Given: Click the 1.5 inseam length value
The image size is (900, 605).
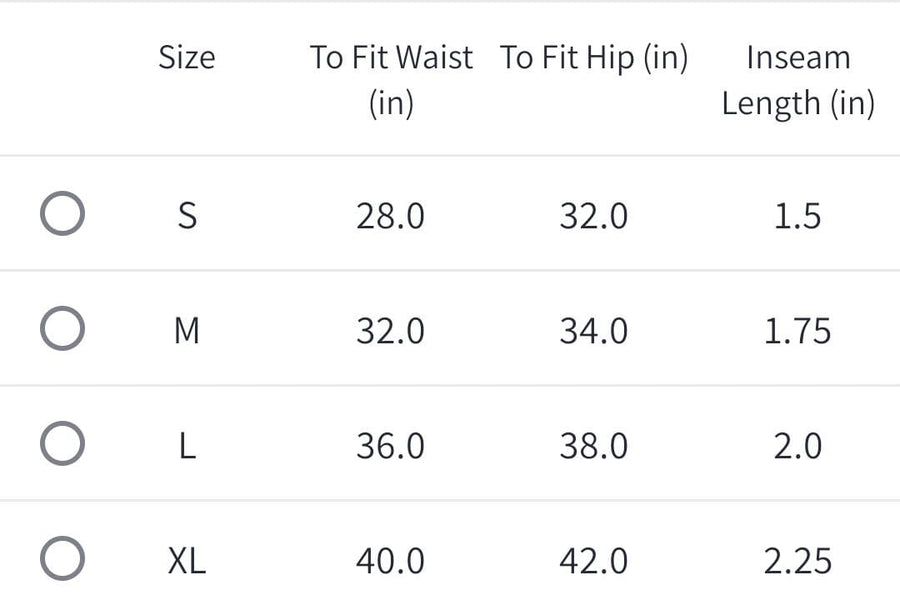Looking at the screenshot, I should (798, 216).
